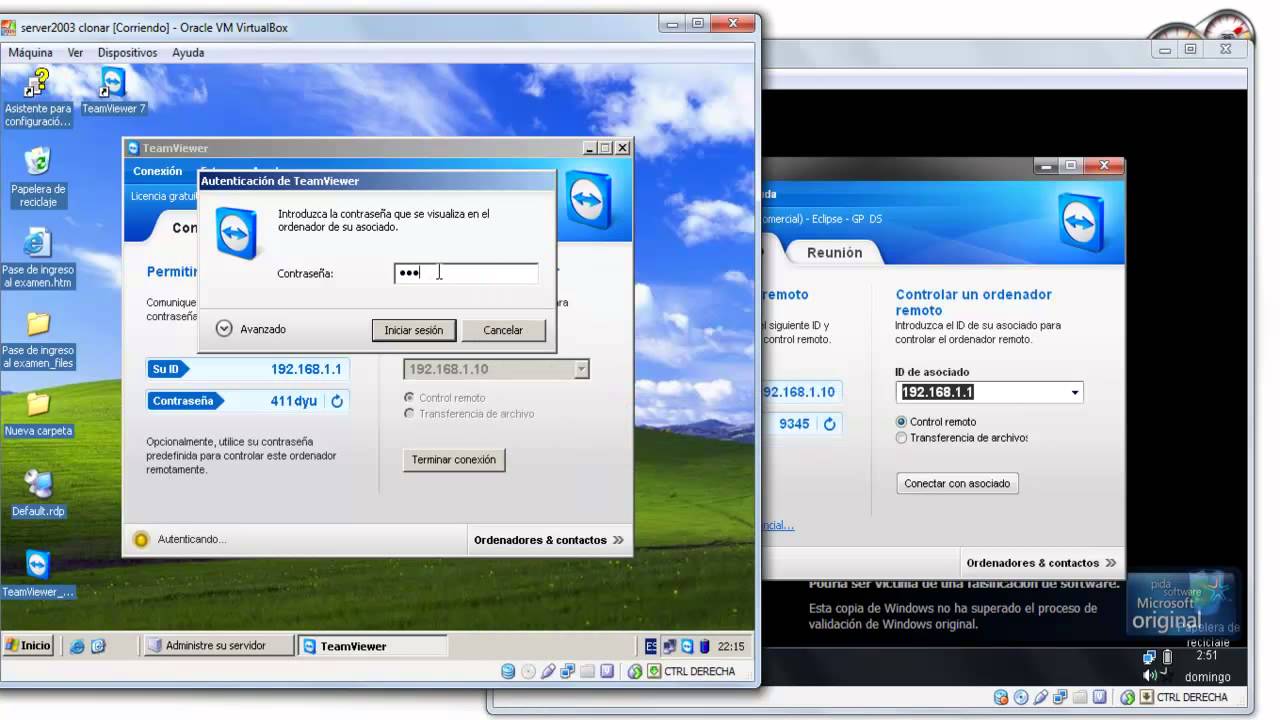The width and height of the screenshot is (1280, 720).
Task: Switch to Reunión tab in back TeamViewer
Action: [834, 253]
